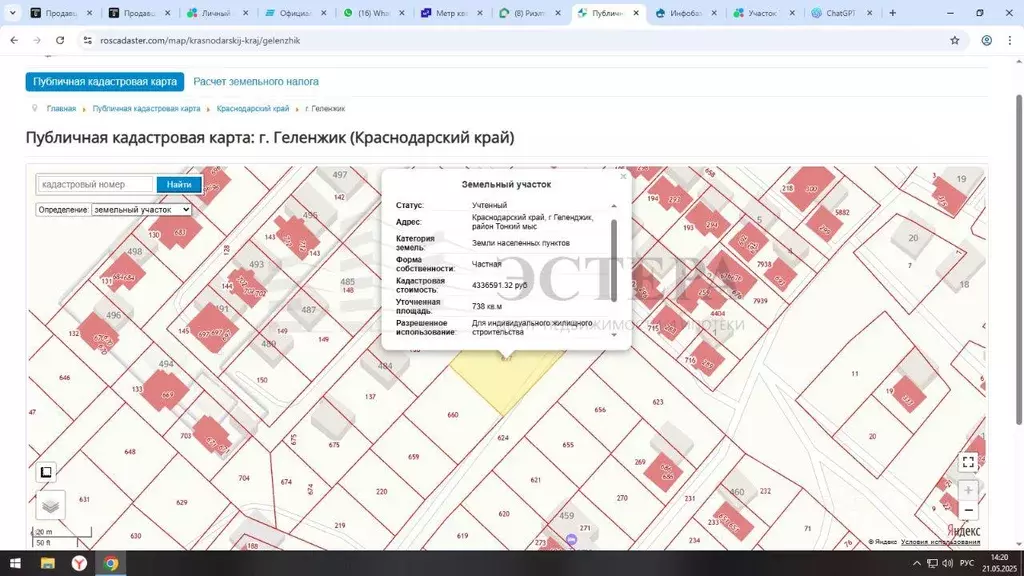Open Windows Start menu
The width and height of the screenshot is (1024, 576).
point(15,563)
